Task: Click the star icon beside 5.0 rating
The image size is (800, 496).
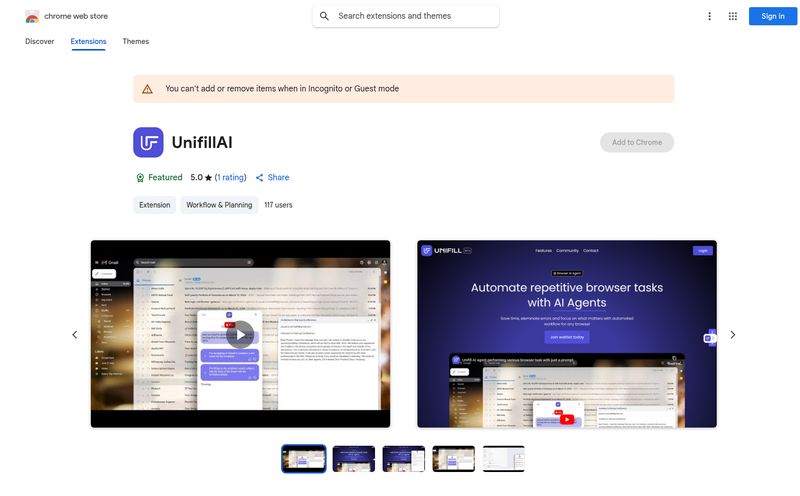Action: click(208, 178)
